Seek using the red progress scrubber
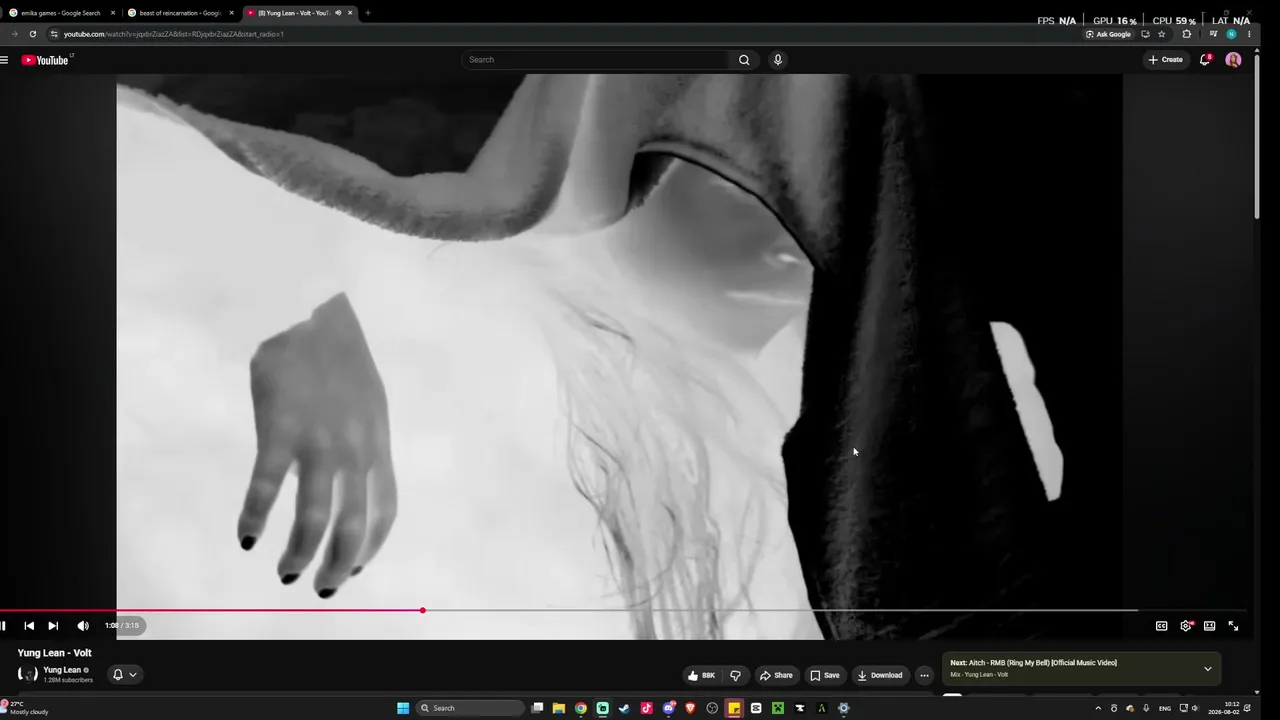This screenshot has height=720, width=1280. (423, 610)
